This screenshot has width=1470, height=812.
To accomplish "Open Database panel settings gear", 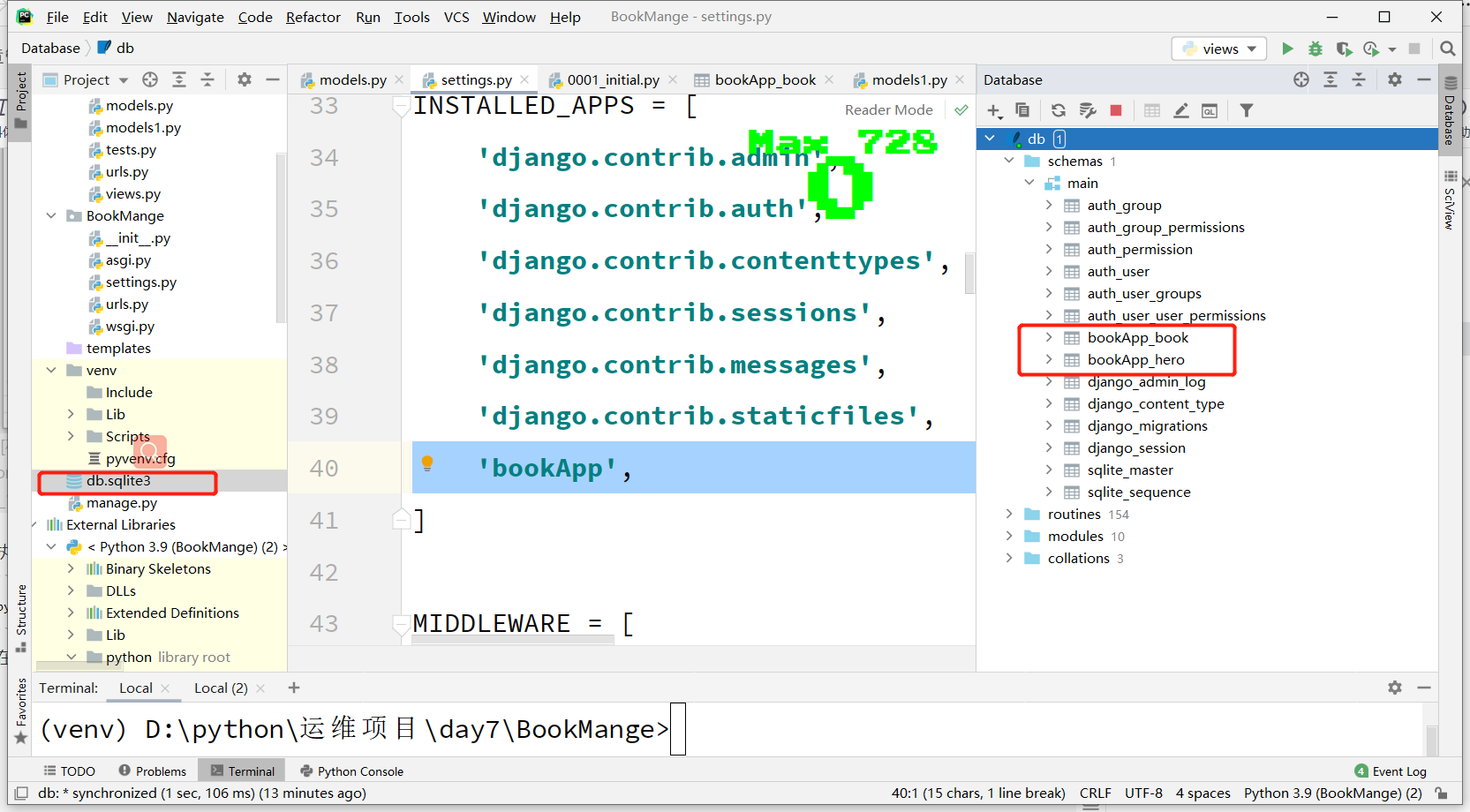I will point(1395,79).
